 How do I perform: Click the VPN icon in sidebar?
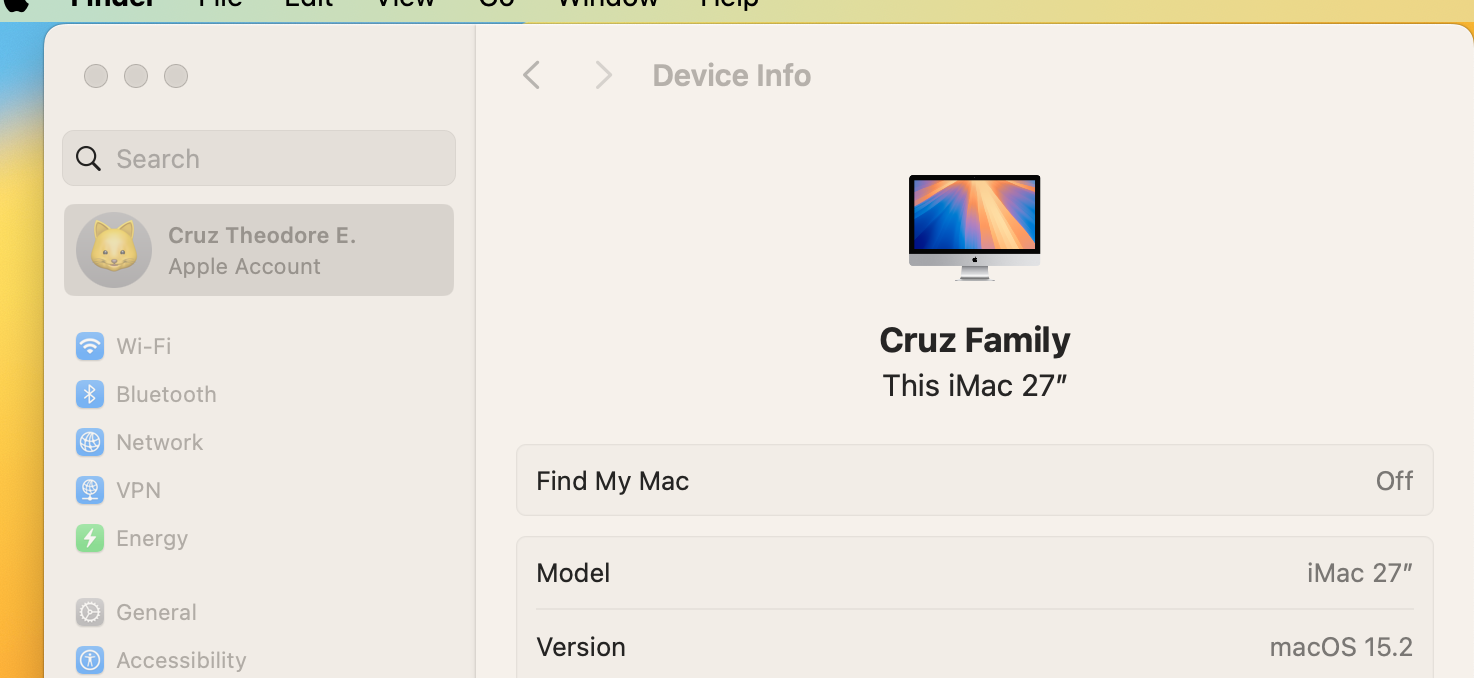tap(90, 490)
